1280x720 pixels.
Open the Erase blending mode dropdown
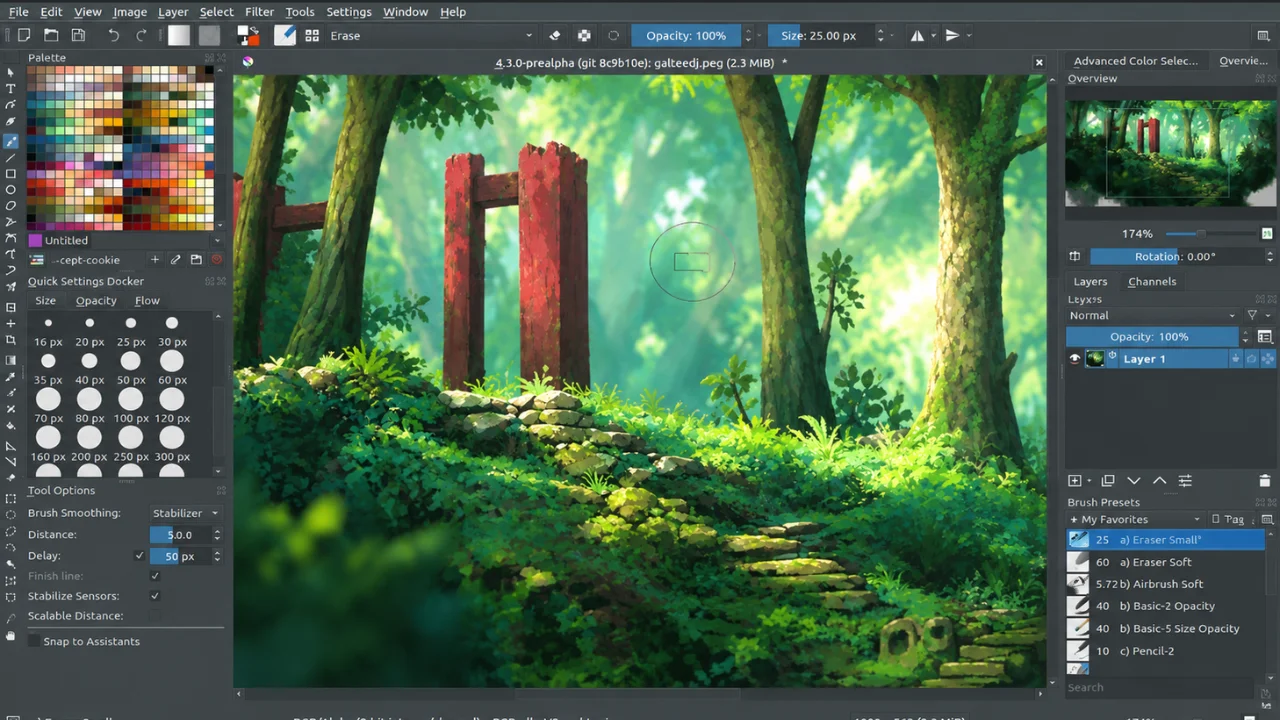coord(431,35)
